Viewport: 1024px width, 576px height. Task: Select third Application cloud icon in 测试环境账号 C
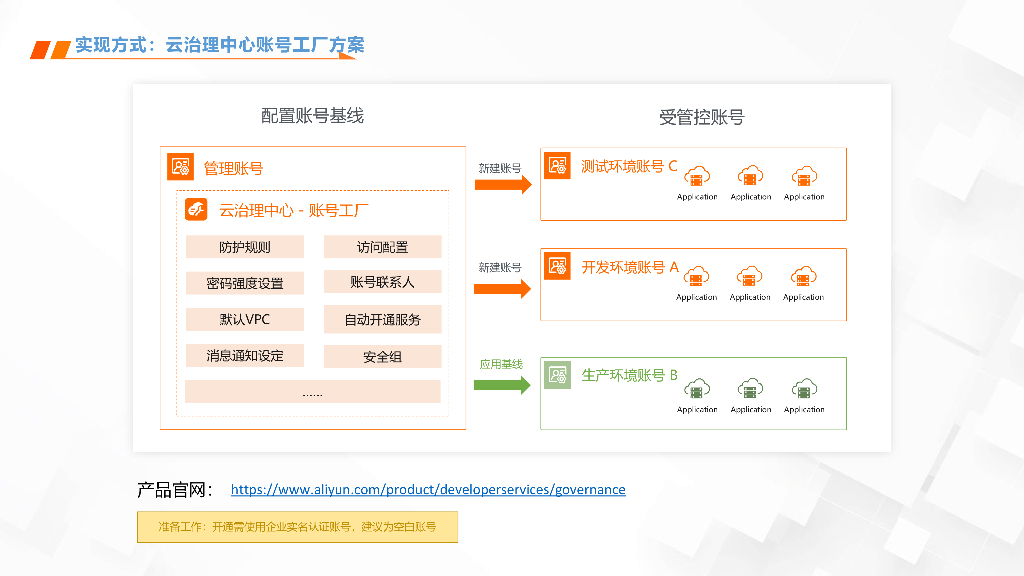(804, 176)
